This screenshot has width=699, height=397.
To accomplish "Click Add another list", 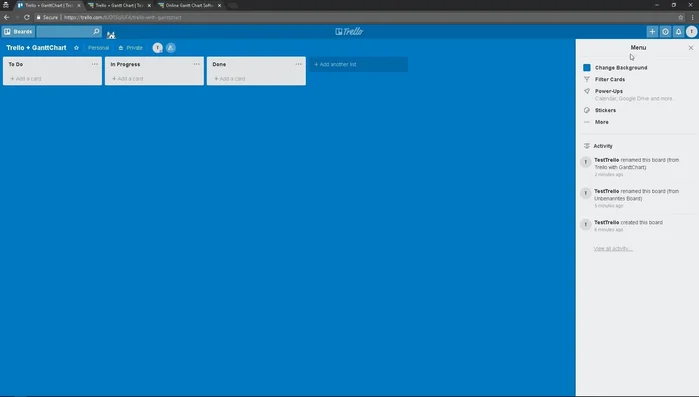I will (359, 64).
